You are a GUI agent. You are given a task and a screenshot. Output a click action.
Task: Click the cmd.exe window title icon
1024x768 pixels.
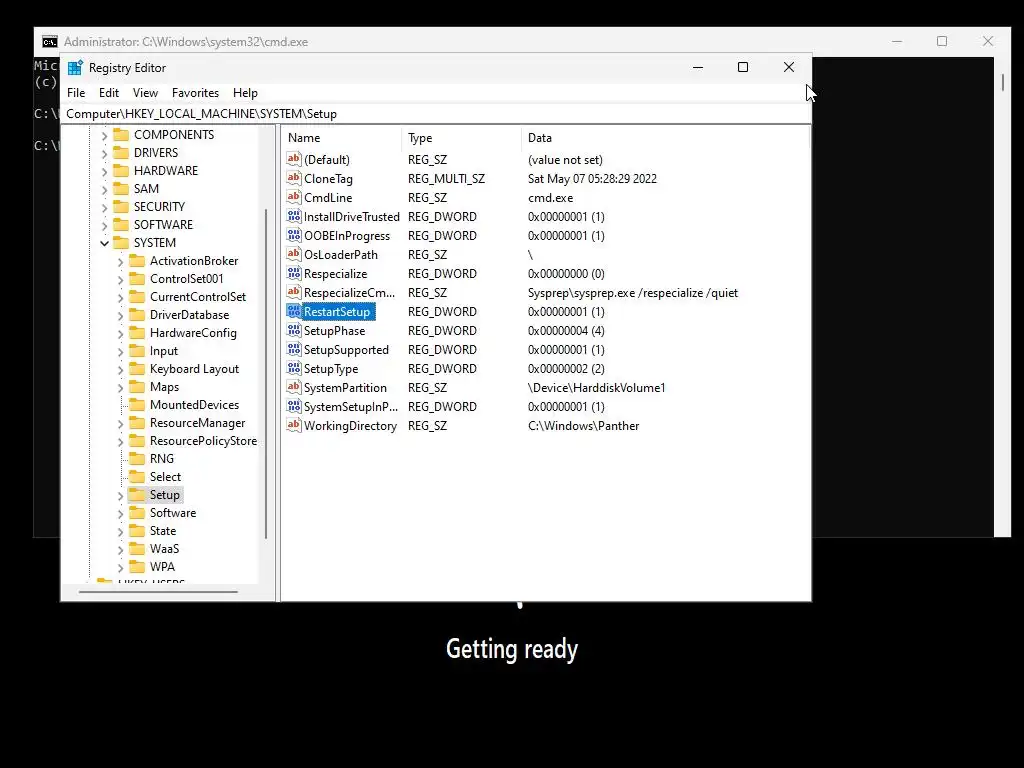[x=50, y=42]
